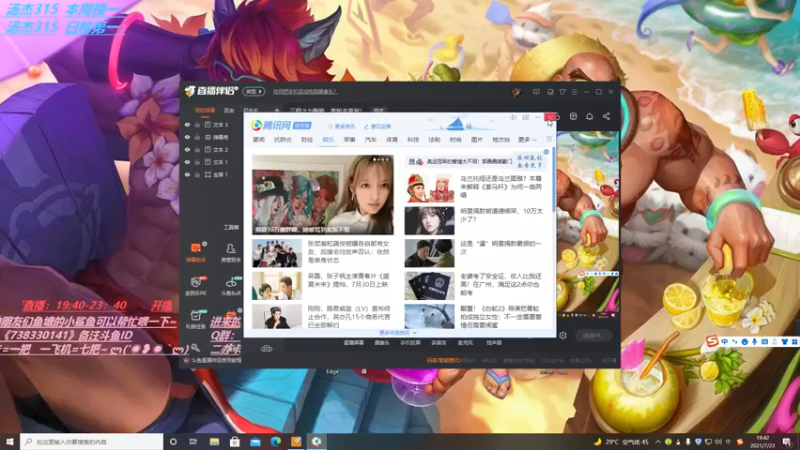Screen dimensions: 800x450
Task: Open the 斗鱼Buff tool
Action: click(231, 286)
